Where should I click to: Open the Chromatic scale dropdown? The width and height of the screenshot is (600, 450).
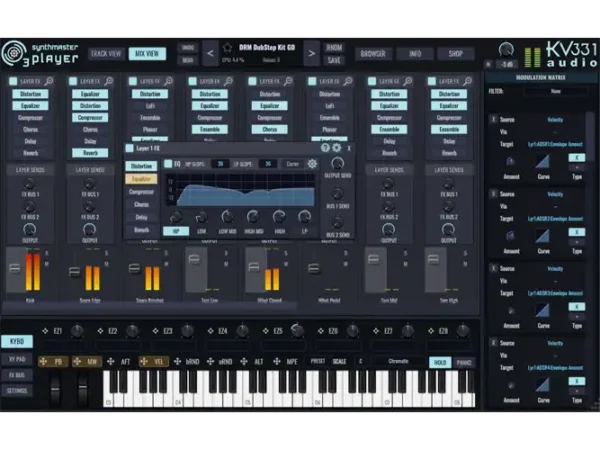[x=398, y=361]
